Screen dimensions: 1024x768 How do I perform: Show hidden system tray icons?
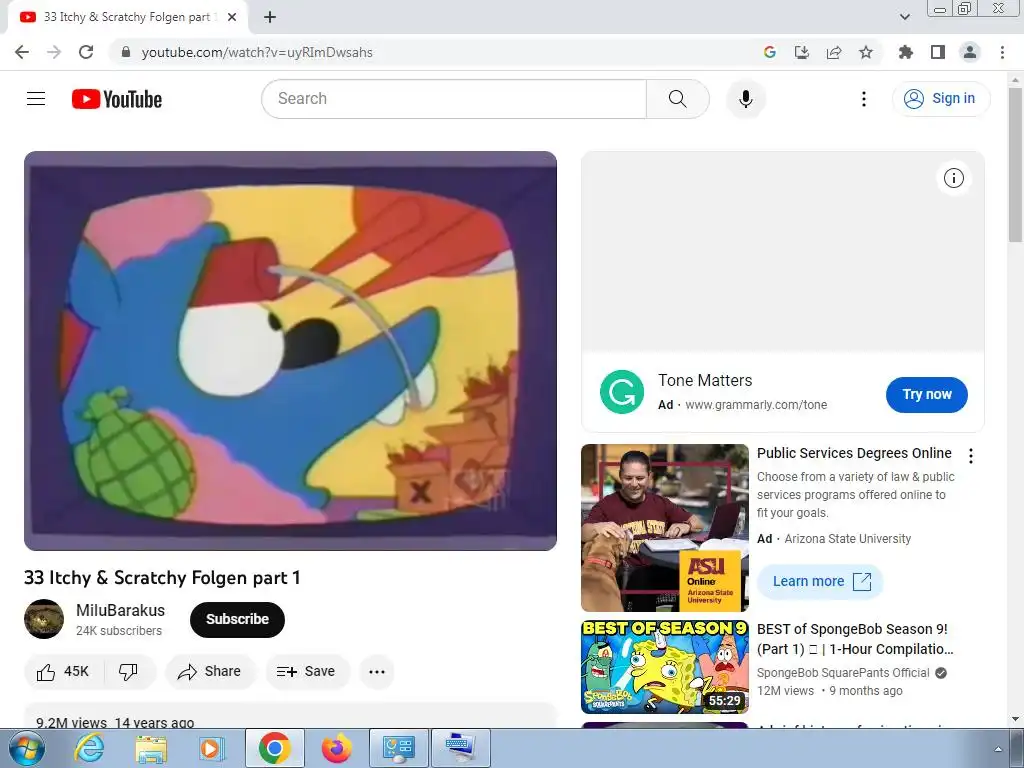click(998, 749)
